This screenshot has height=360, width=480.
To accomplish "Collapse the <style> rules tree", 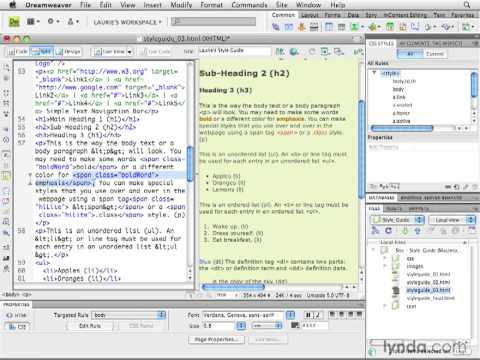I will click(x=374, y=73).
